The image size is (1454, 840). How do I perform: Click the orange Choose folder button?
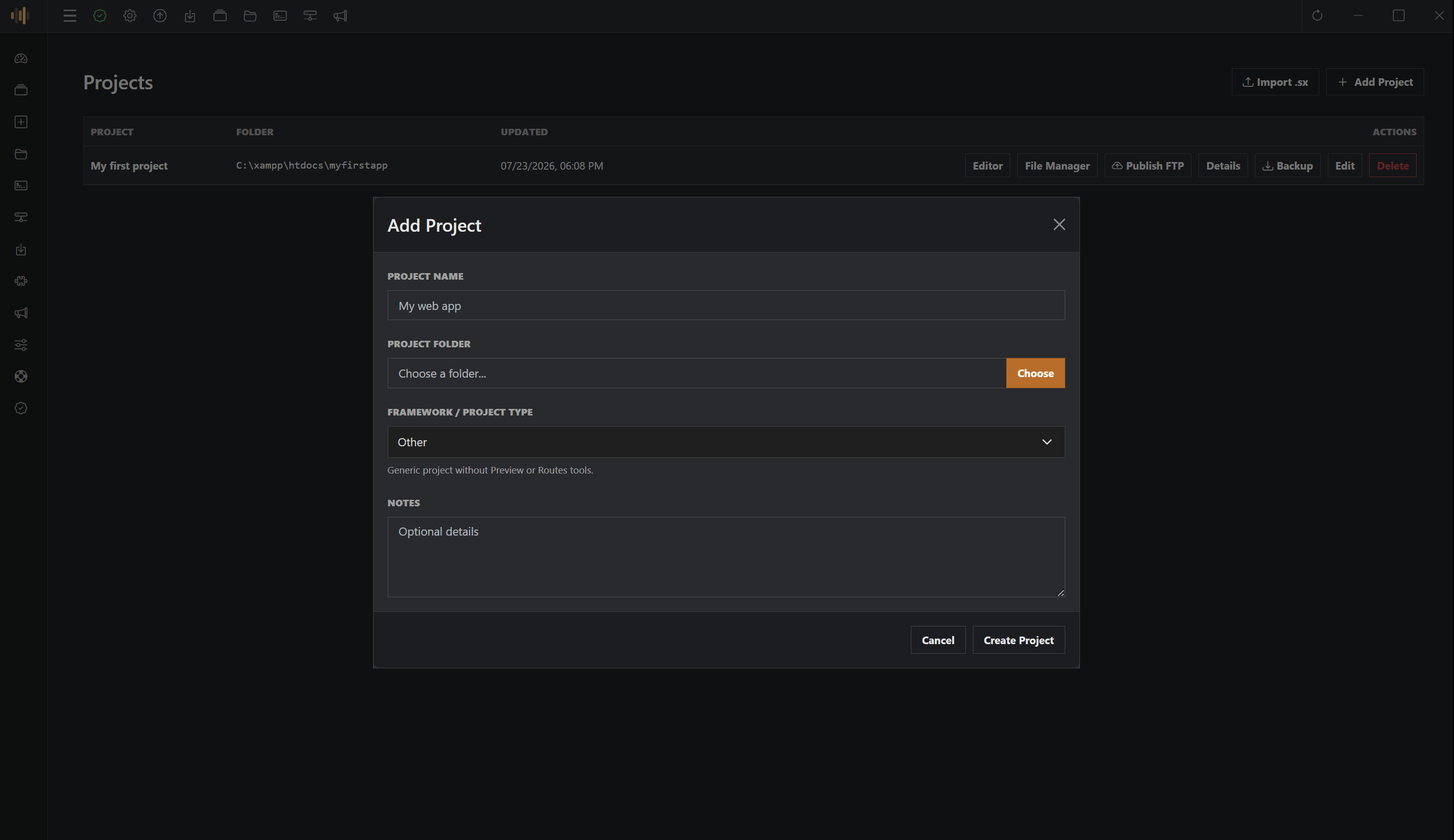click(x=1035, y=373)
